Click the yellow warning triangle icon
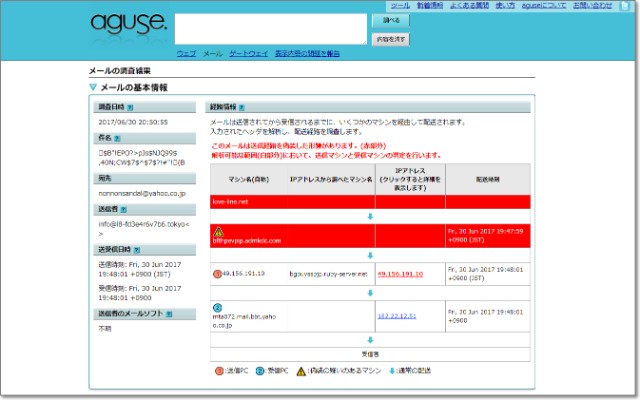This screenshot has width=640, height=400. (218, 231)
